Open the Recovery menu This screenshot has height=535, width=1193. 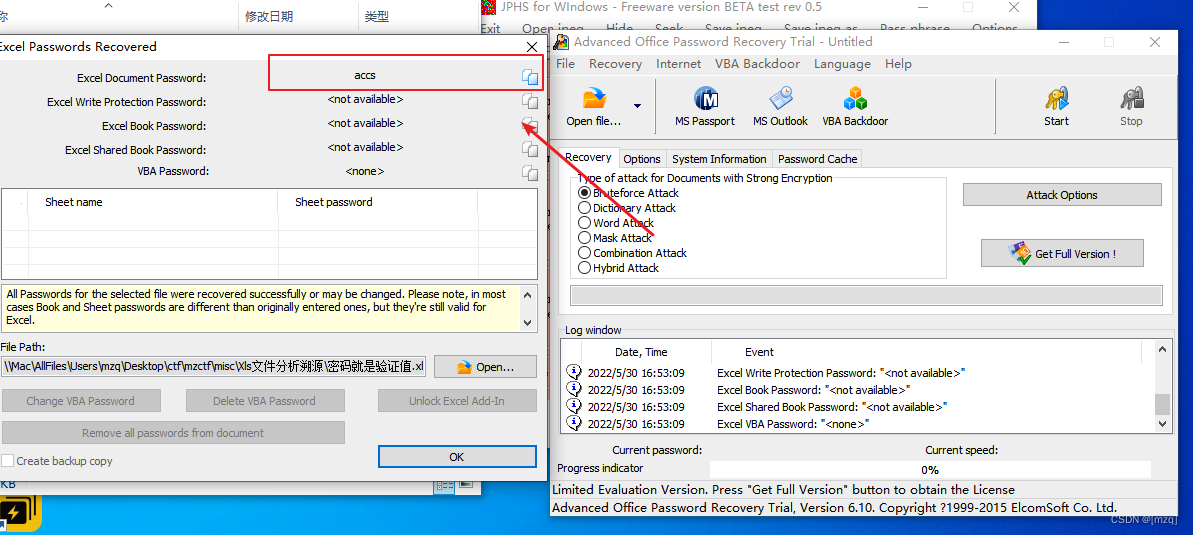coord(616,64)
